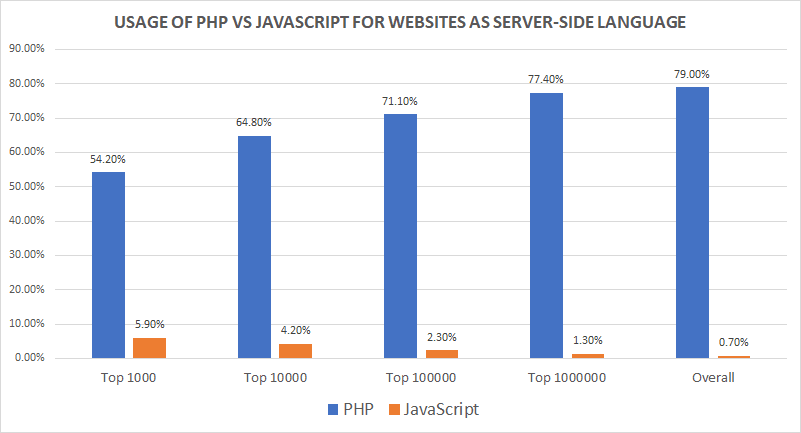
Task: Click the Overall category label
Action: [713, 378]
